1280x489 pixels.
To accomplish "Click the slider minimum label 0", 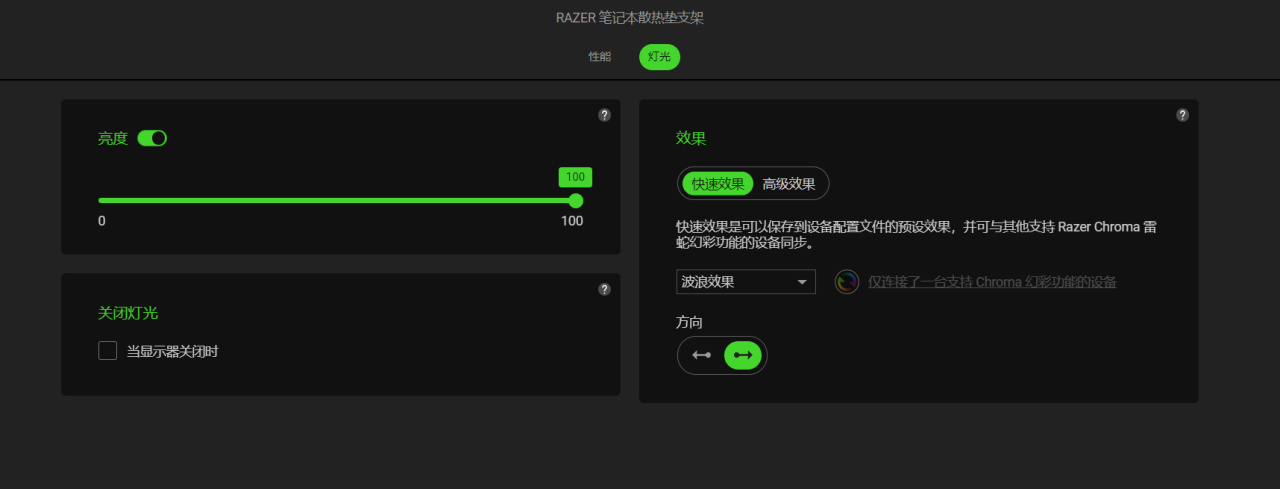I will (x=102, y=221).
